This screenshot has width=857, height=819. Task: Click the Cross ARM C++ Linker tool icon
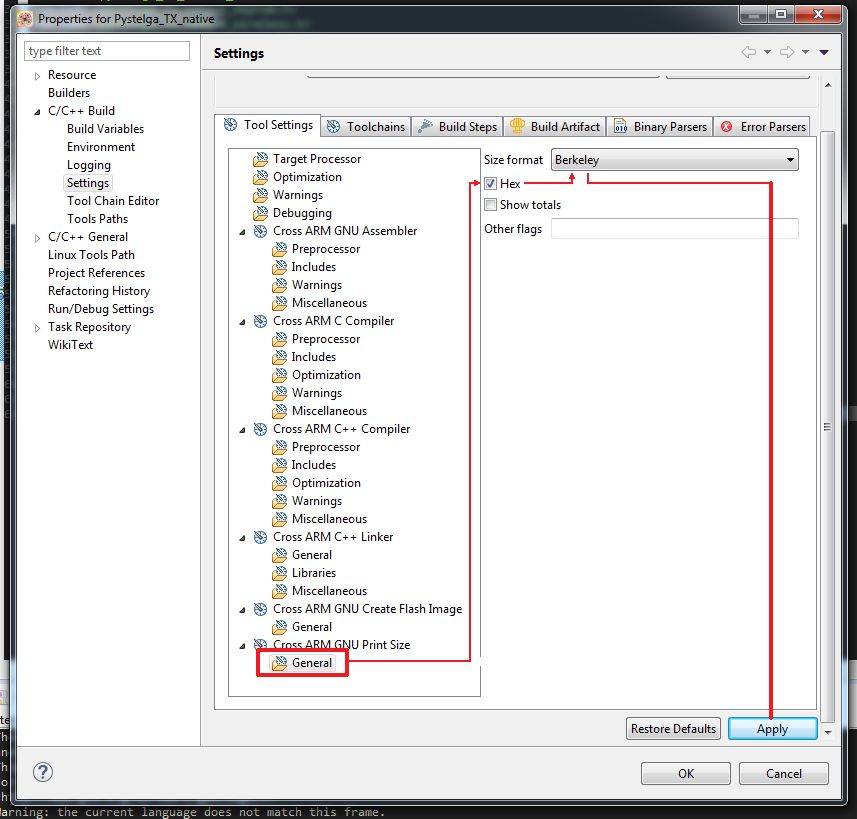pos(261,537)
